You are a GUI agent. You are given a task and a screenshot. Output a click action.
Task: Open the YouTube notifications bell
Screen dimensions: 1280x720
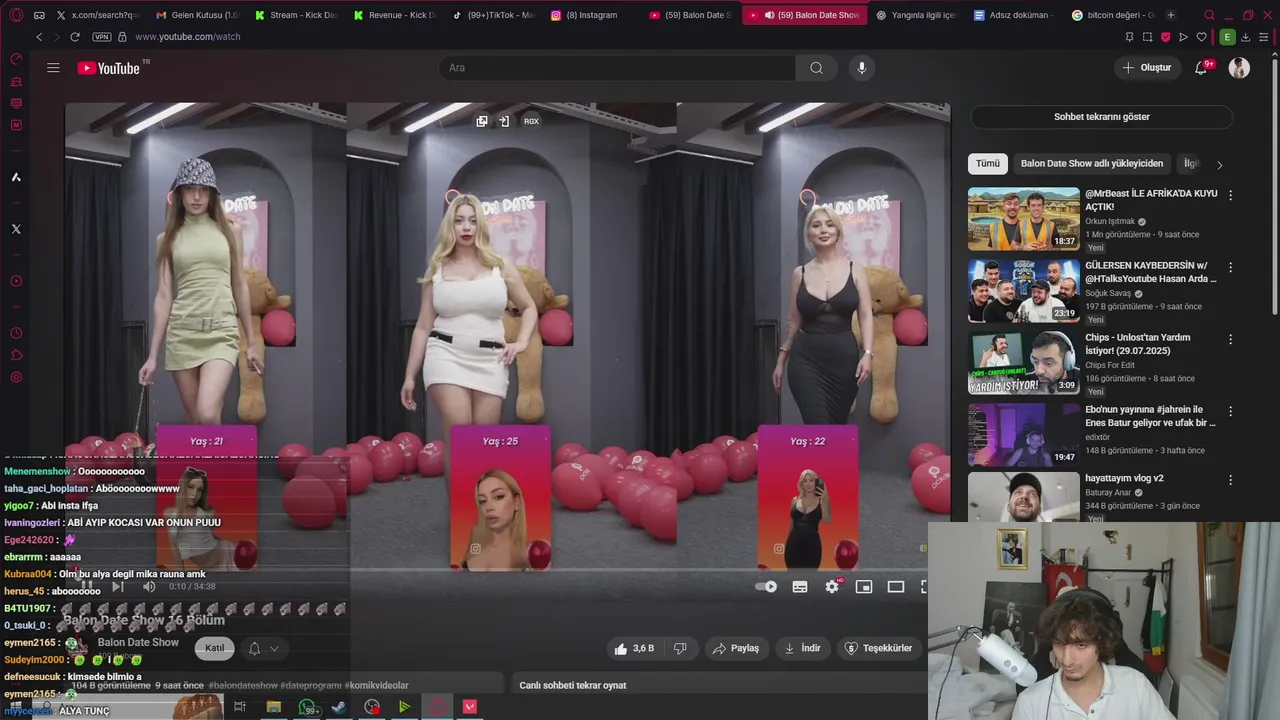coord(1203,68)
